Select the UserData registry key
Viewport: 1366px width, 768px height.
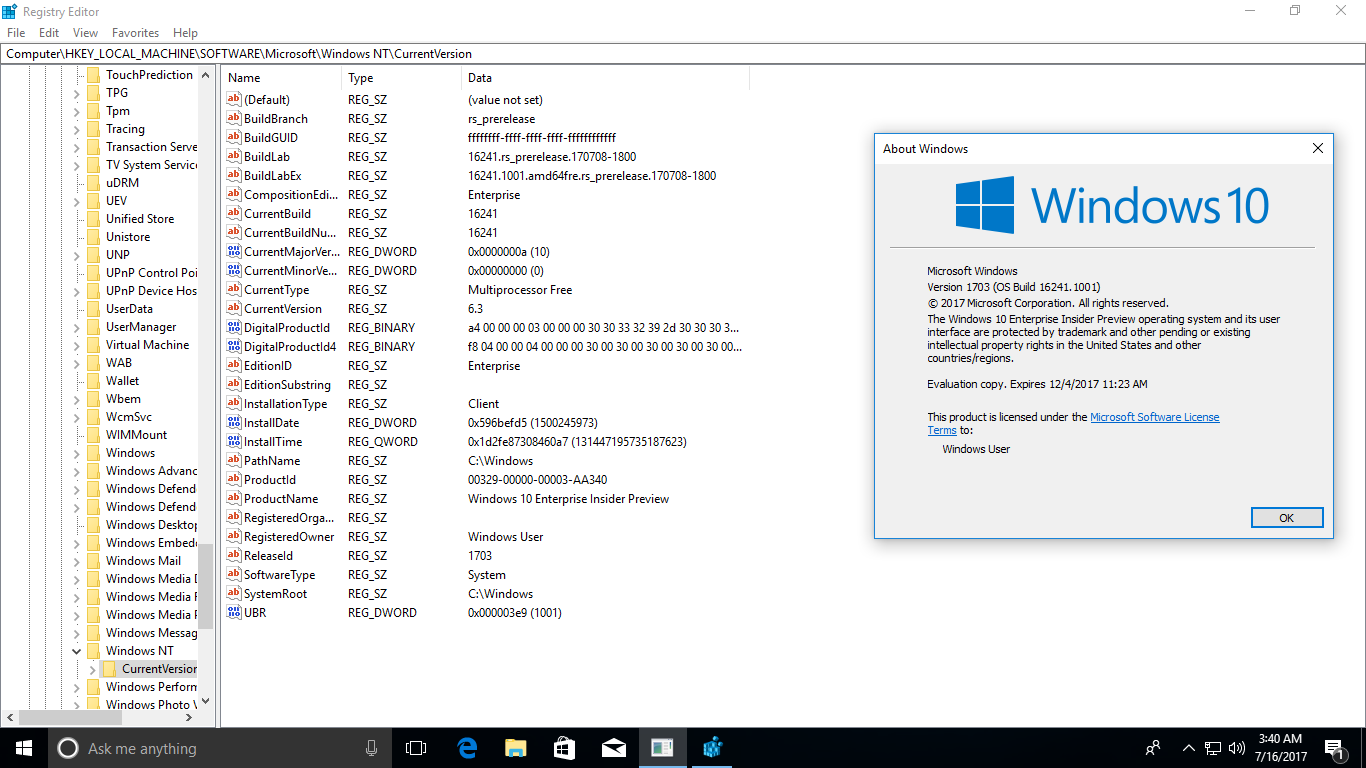click(x=129, y=309)
